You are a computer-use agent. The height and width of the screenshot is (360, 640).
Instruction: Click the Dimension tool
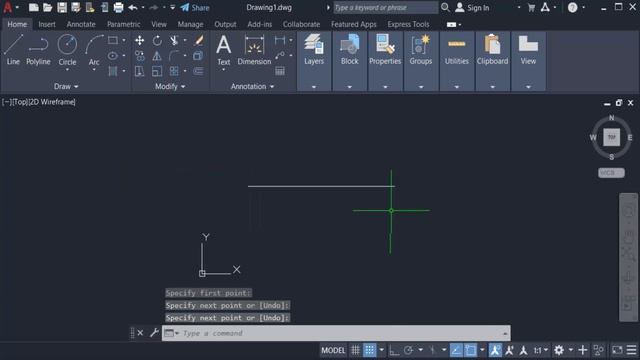pyautogui.click(x=254, y=50)
